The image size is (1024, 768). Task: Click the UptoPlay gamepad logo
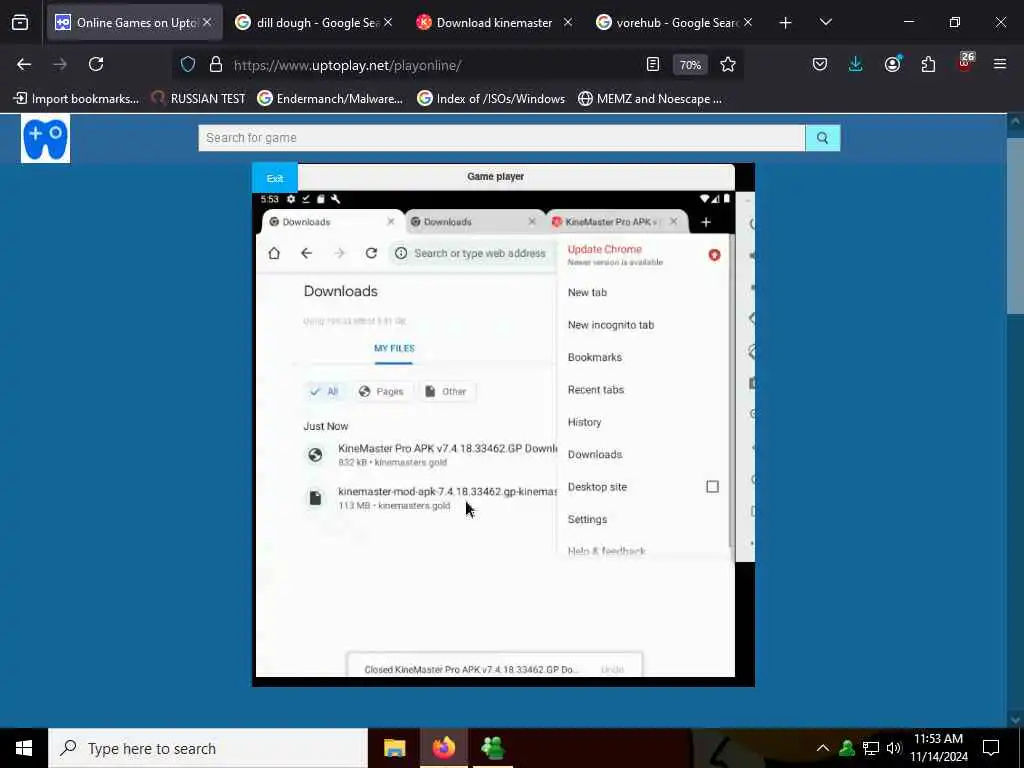point(45,138)
